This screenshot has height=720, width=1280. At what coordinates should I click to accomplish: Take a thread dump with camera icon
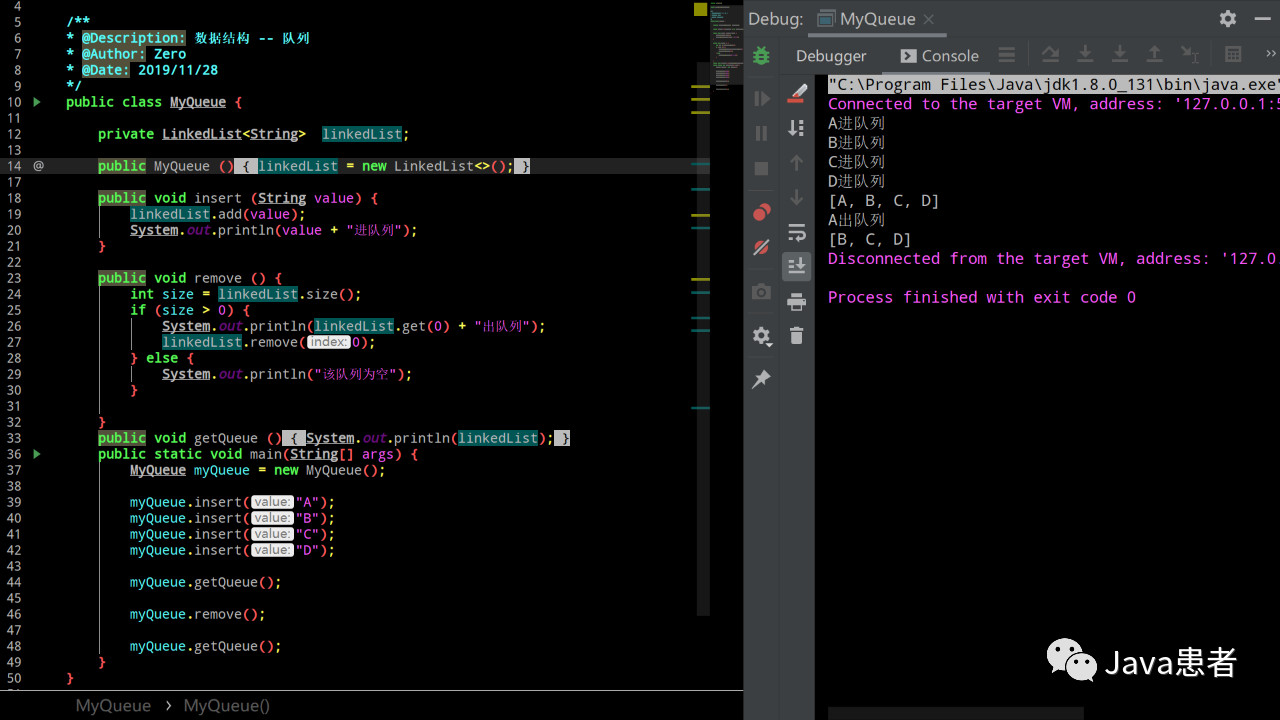click(761, 292)
